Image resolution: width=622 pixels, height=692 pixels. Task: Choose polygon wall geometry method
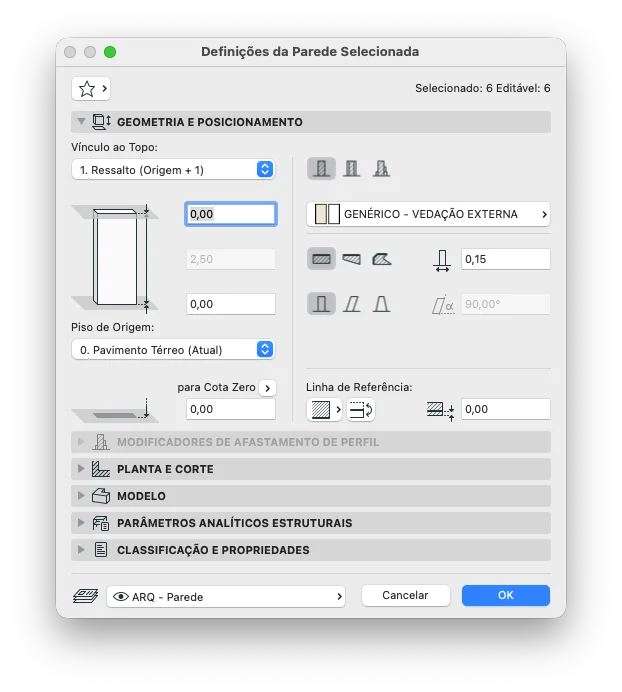click(x=381, y=259)
